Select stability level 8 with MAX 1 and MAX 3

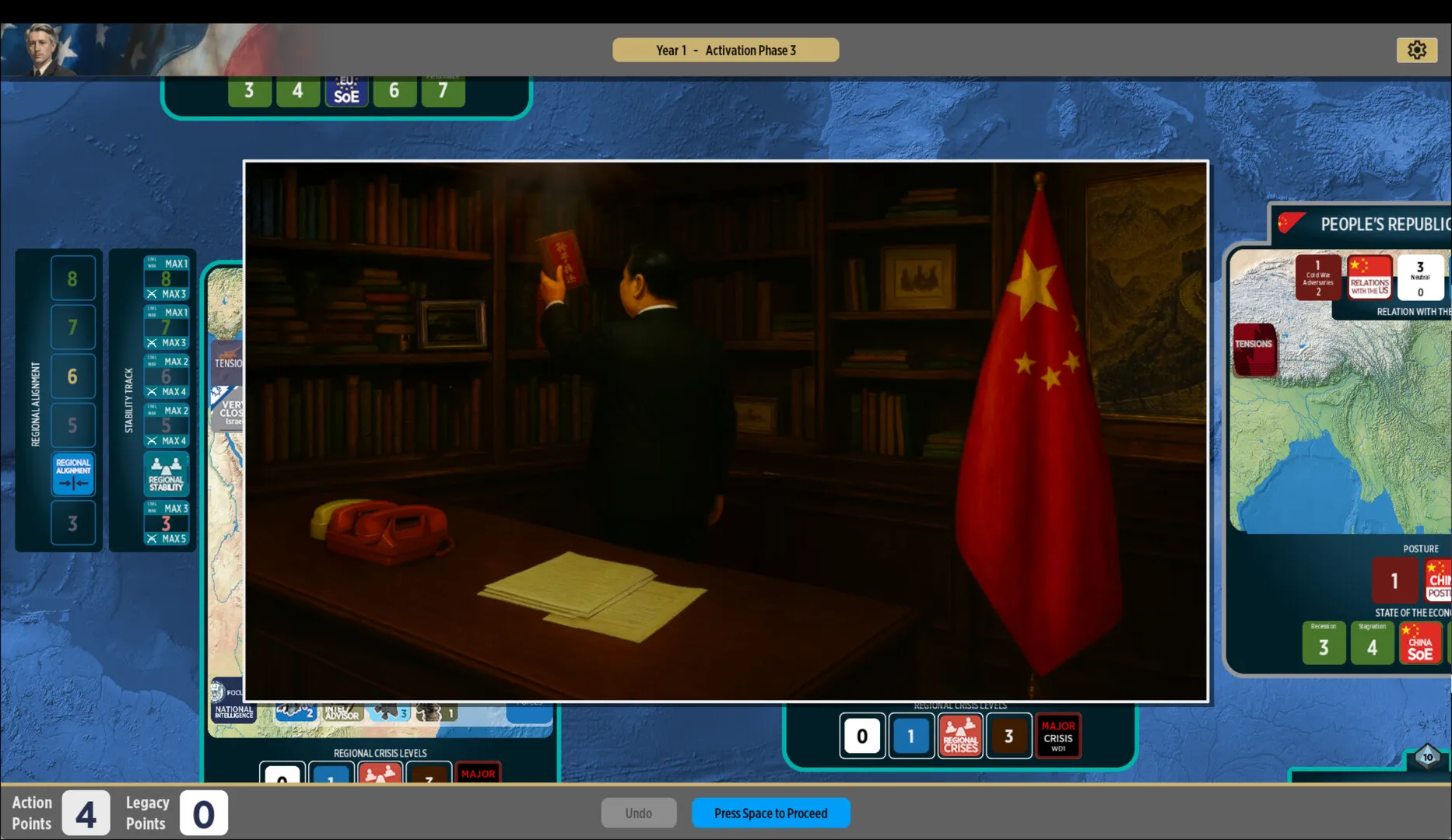coord(166,278)
